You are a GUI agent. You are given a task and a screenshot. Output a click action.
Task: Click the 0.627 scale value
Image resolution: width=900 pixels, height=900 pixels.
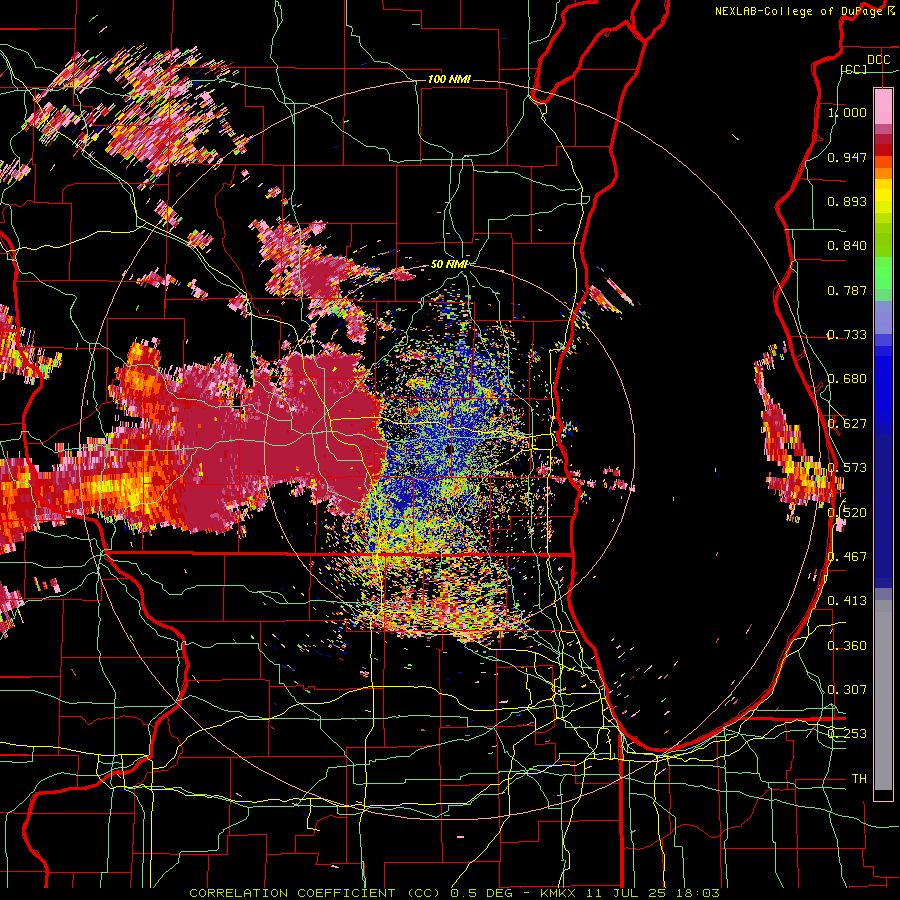(847, 424)
